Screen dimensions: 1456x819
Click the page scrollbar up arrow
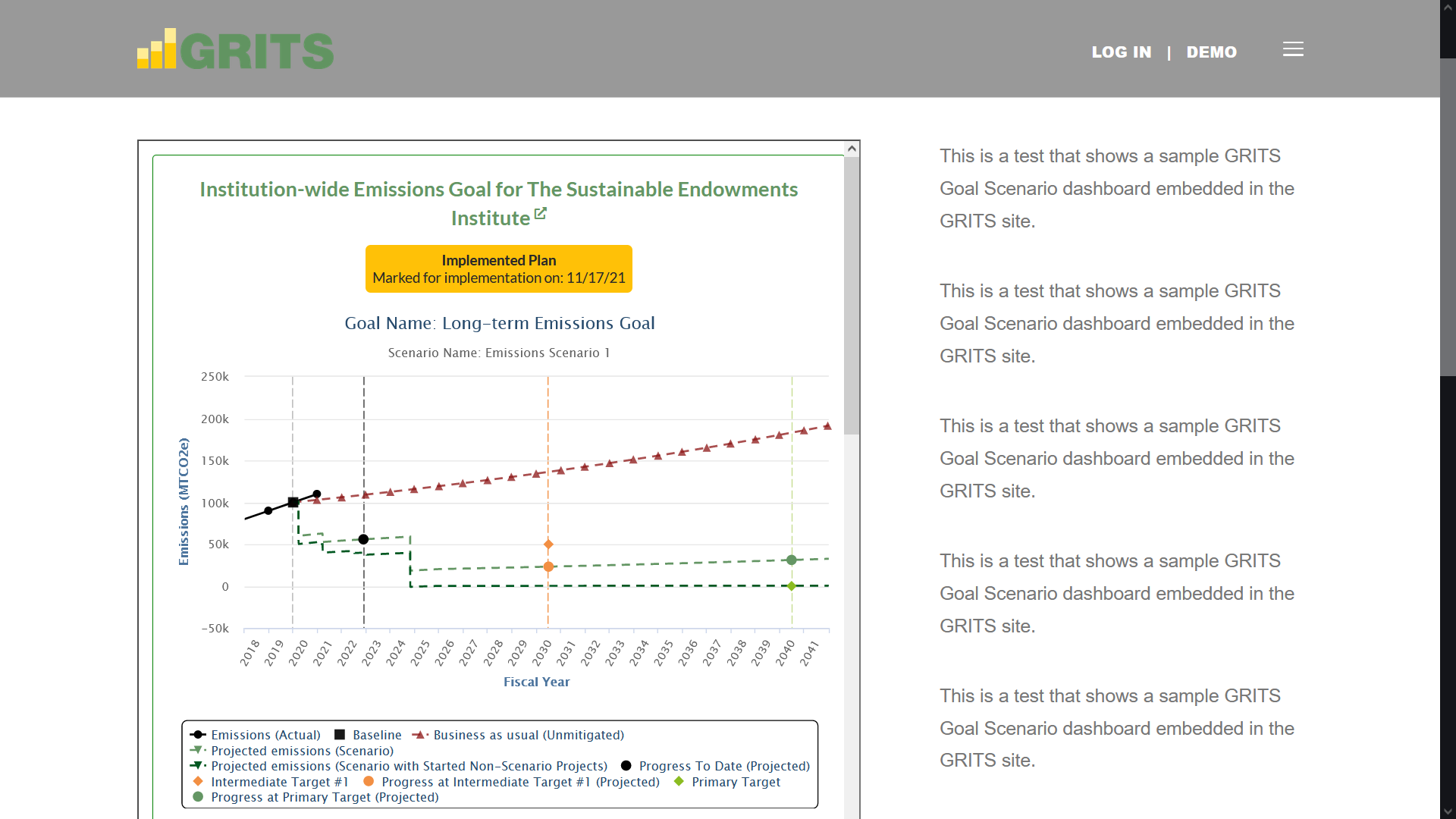[x=1448, y=6]
